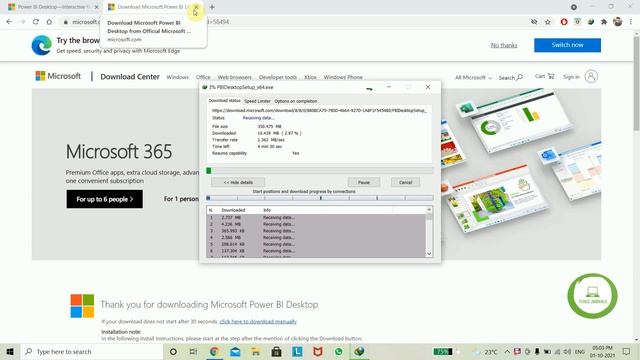Screen dimensions: 640x360
Task: Open WhatsApp on the taskbar
Action: point(338,351)
